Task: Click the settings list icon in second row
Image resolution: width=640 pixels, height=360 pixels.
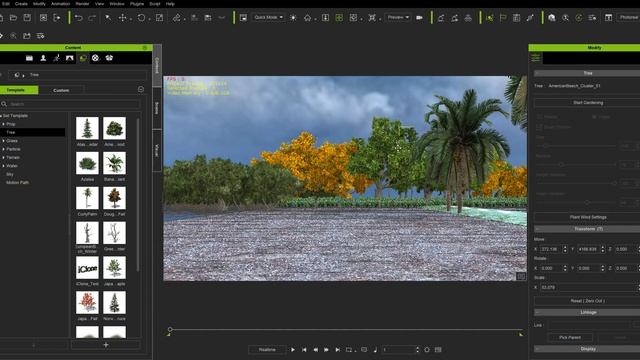Action: pos(40,36)
